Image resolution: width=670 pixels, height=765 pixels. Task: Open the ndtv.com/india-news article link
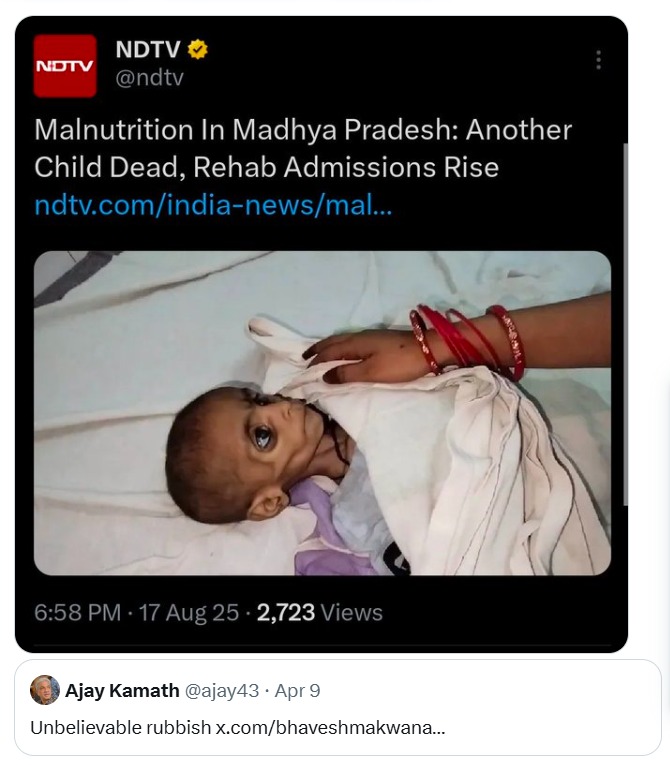coord(213,205)
